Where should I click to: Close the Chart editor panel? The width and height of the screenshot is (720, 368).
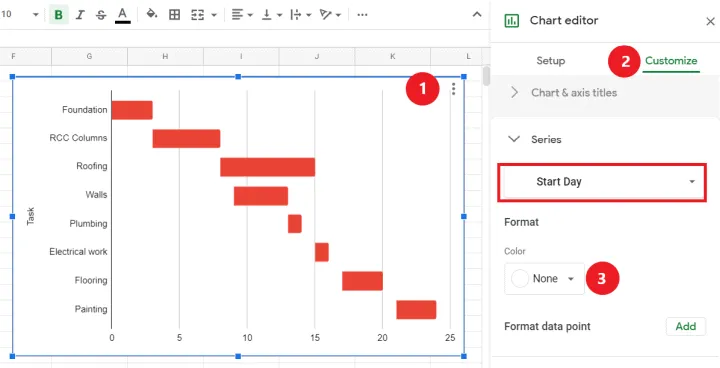click(x=710, y=22)
